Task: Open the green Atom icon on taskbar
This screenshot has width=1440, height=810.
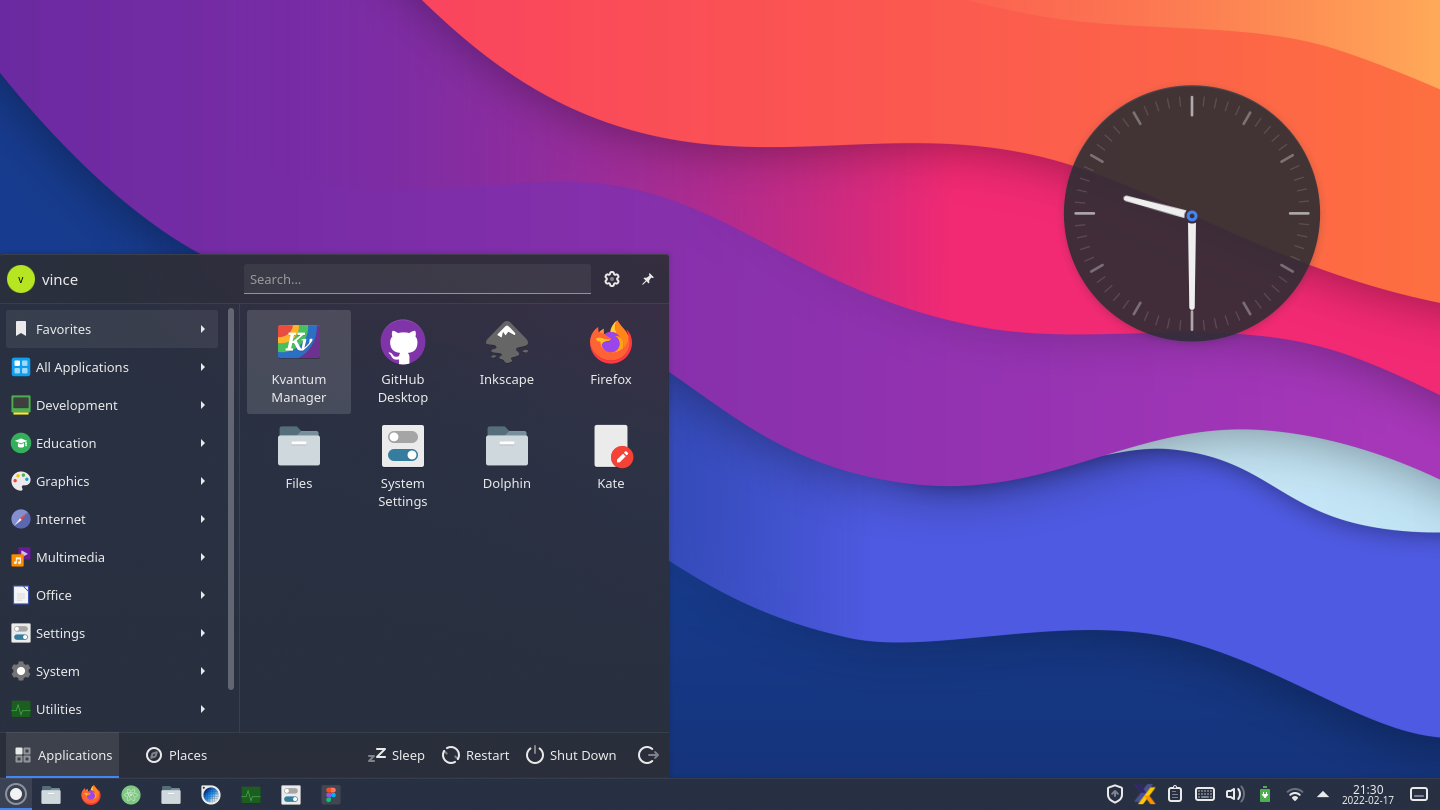Action: (x=131, y=795)
